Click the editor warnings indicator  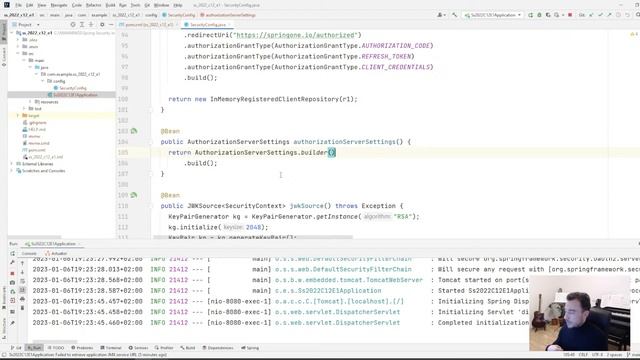(x=633, y=34)
